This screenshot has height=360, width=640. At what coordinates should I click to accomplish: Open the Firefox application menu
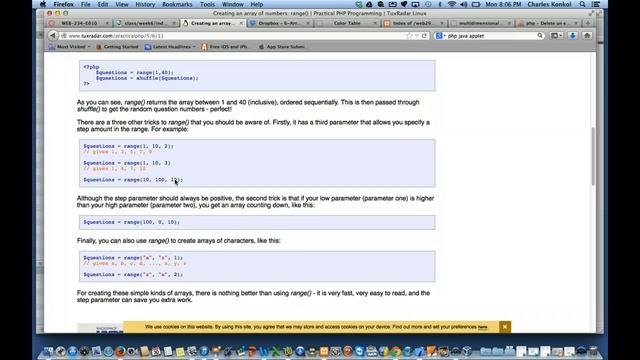63,4
